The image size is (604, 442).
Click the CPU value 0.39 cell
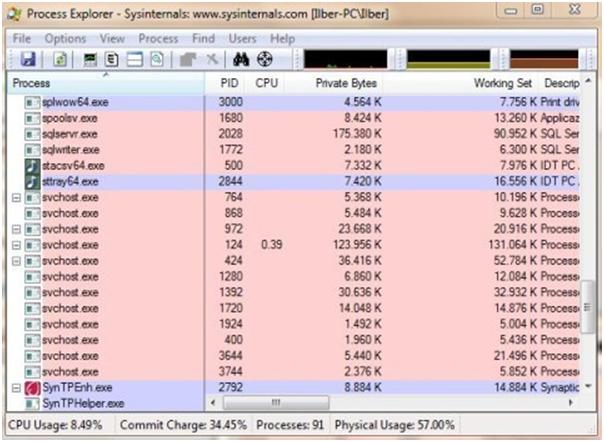click(x=272, y=245)
